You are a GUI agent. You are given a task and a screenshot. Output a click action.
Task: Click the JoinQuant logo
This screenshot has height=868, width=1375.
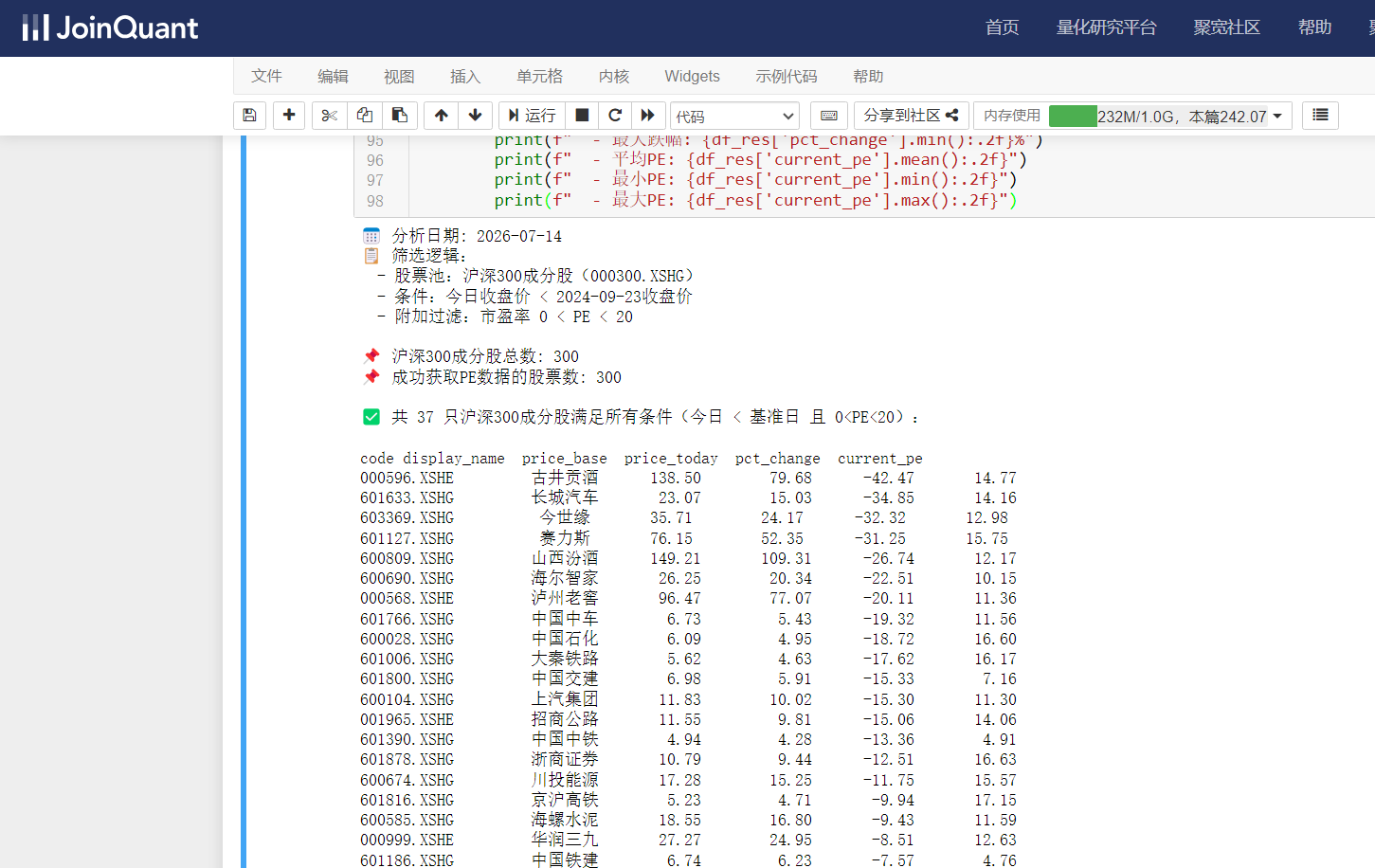click(x=110, y=27)
